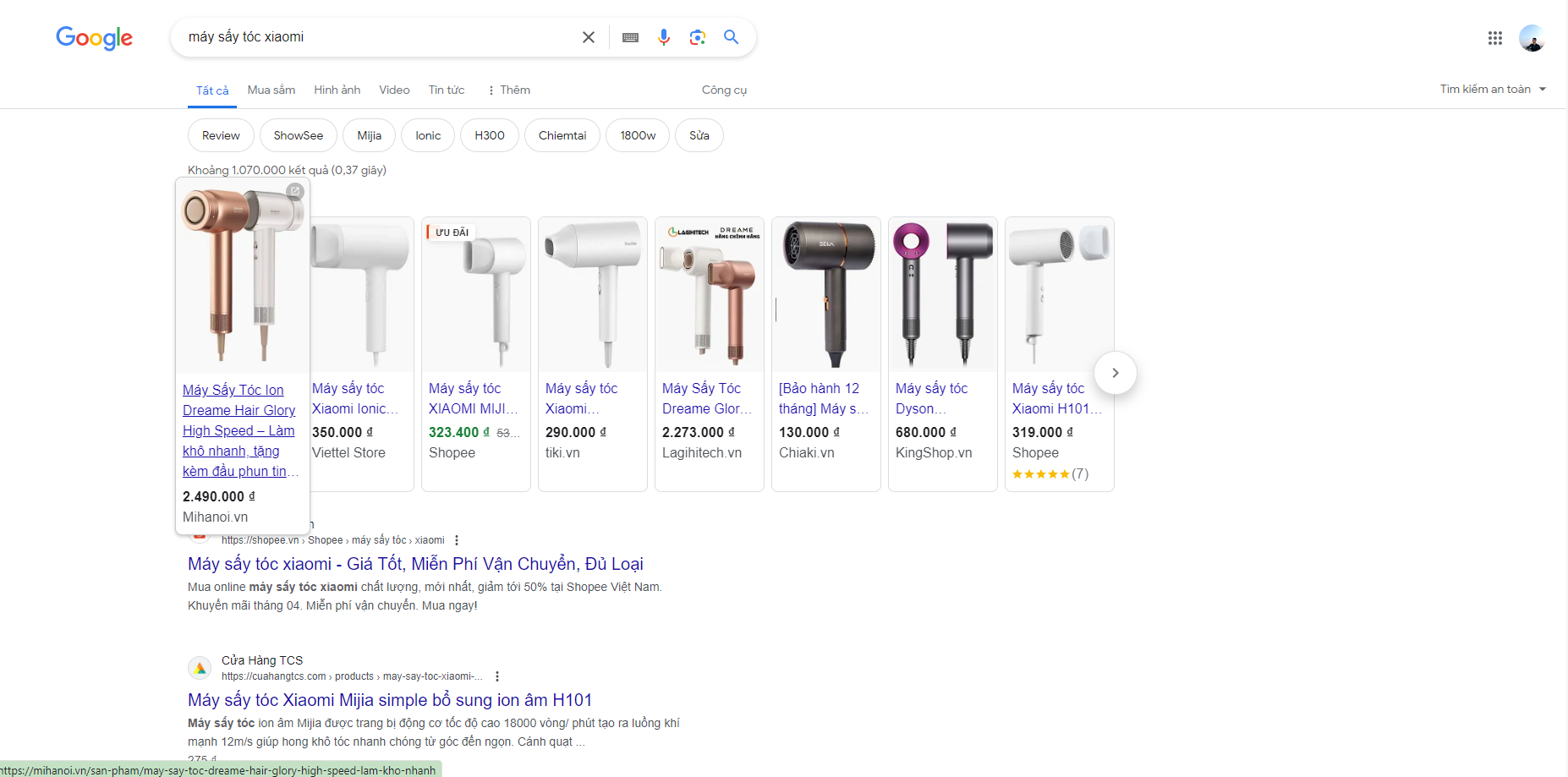Click the Lagihitech Dreame dryer image
Image resolution: width=1568 pixels, height=777 pixels.
point(710,294)
